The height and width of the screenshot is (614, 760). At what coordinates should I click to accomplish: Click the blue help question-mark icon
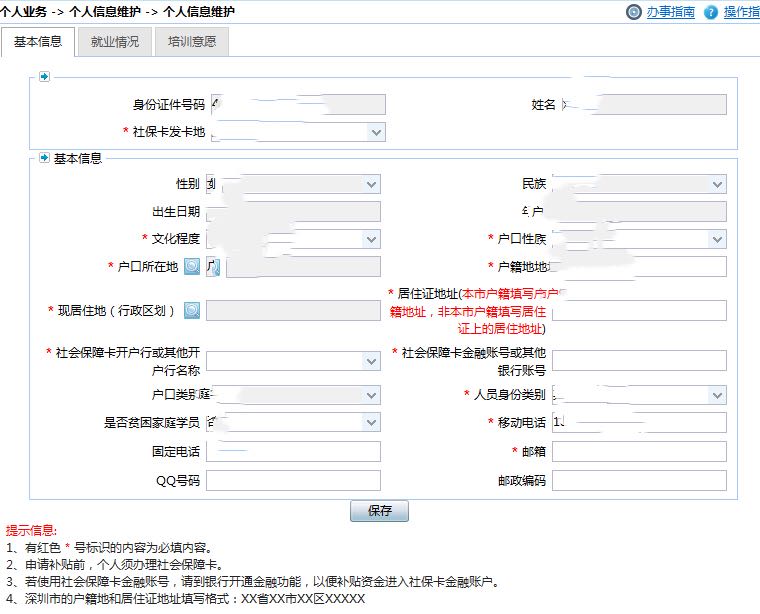[711, 13]
